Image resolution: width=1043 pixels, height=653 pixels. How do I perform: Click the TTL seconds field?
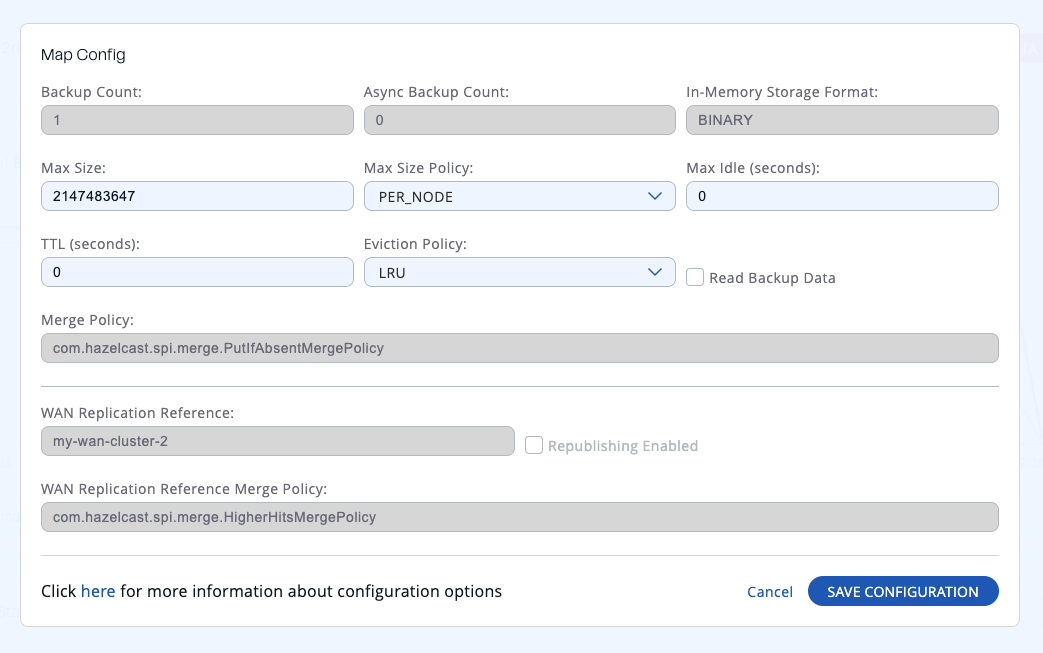point(196,271)
